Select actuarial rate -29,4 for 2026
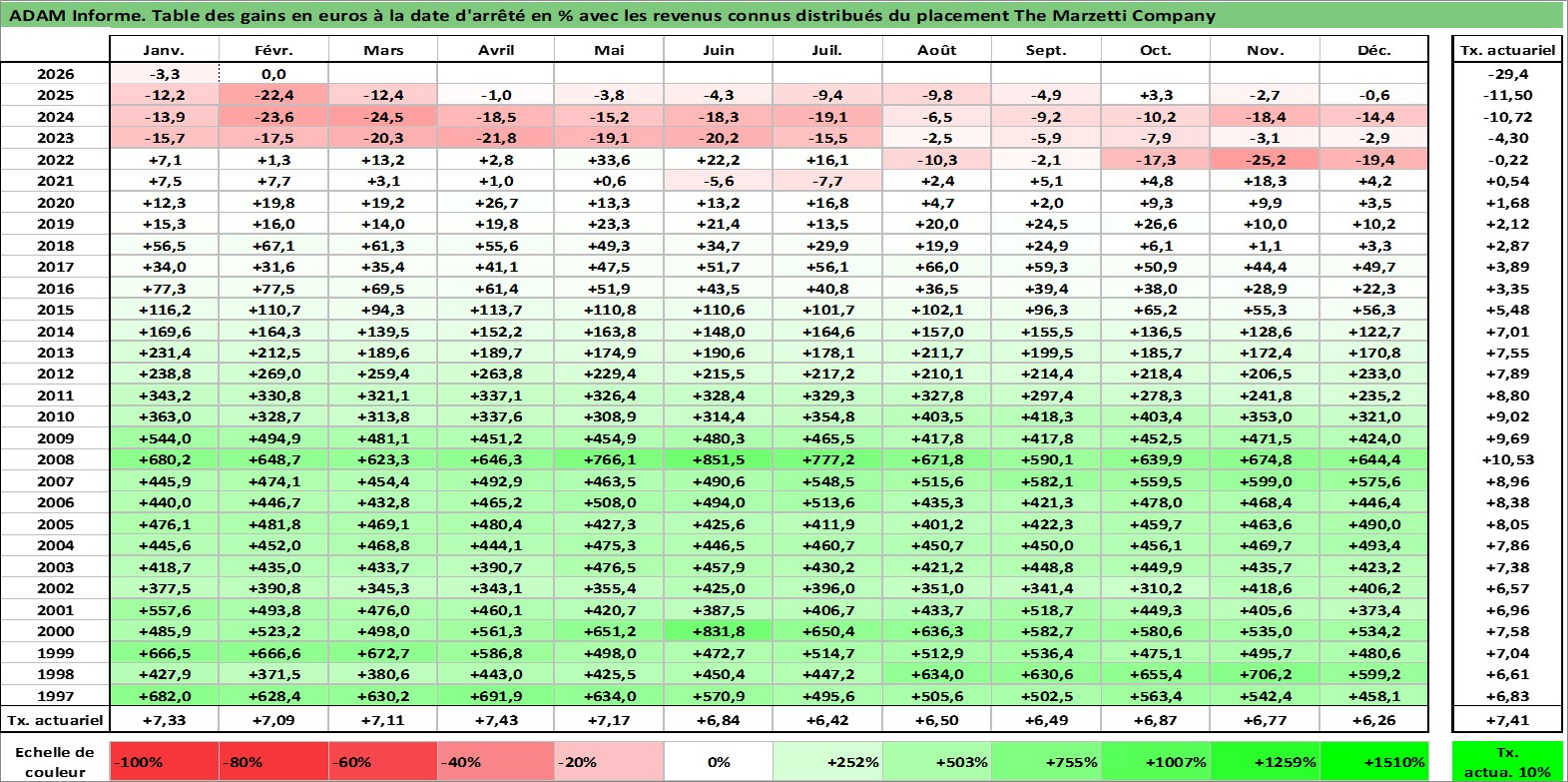 pos(1507,74)
